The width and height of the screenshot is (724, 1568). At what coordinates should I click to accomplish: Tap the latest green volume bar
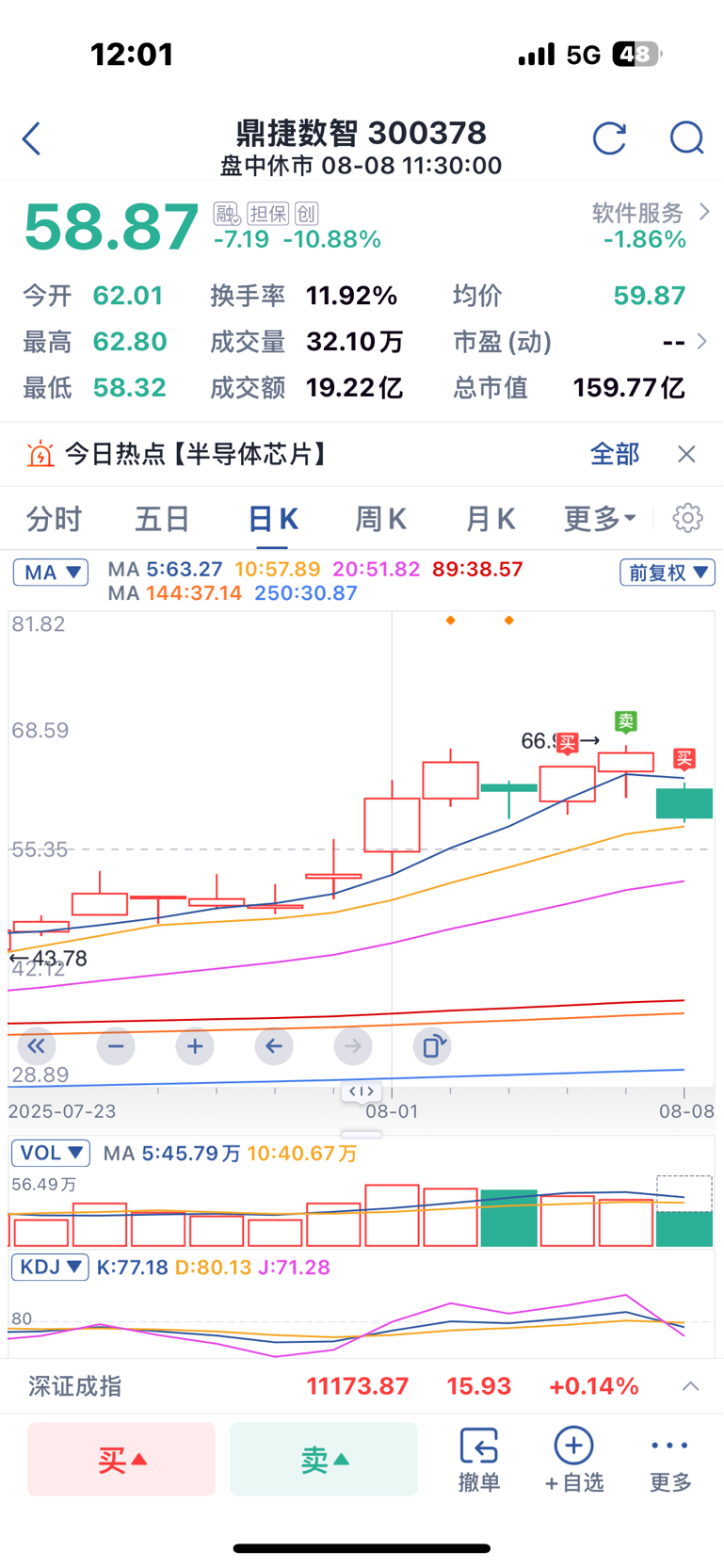point(684,1229)
